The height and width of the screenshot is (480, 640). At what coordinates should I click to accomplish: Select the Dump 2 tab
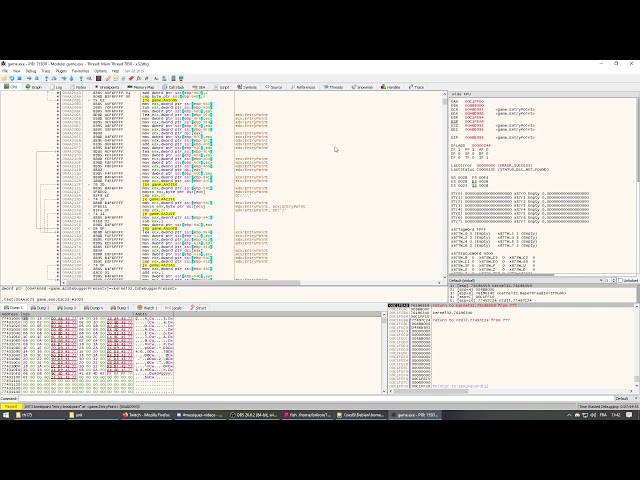(x=40, y=308)
